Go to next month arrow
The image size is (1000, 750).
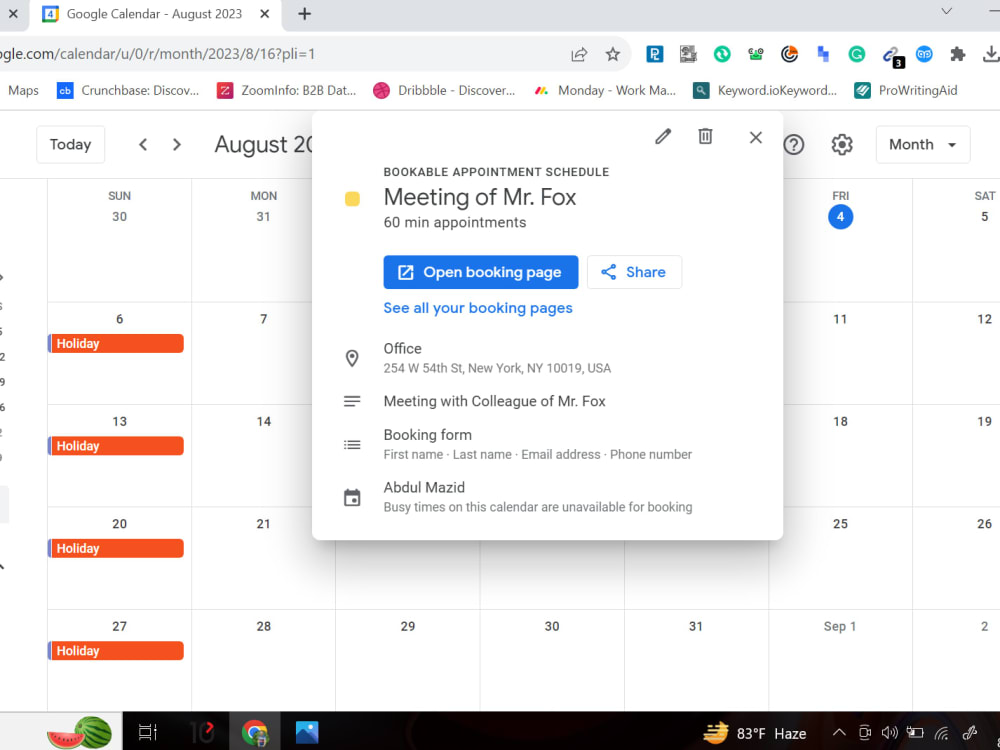point(177,145)
